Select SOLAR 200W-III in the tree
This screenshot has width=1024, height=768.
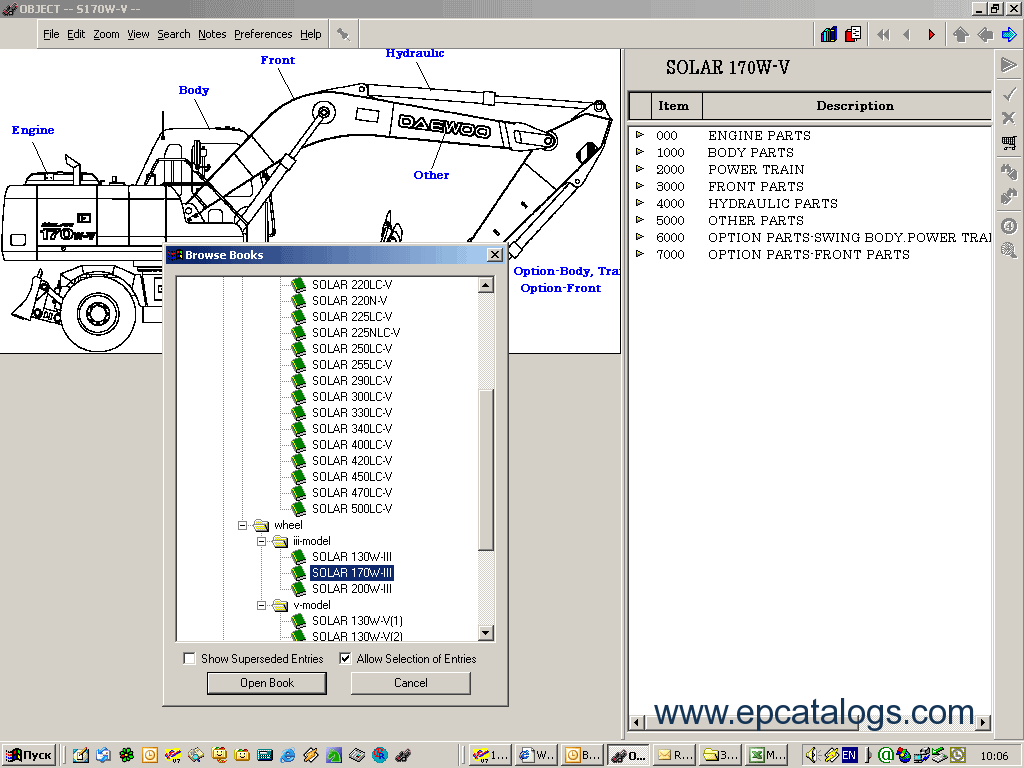pyautogui.click(x=351, y=589)
